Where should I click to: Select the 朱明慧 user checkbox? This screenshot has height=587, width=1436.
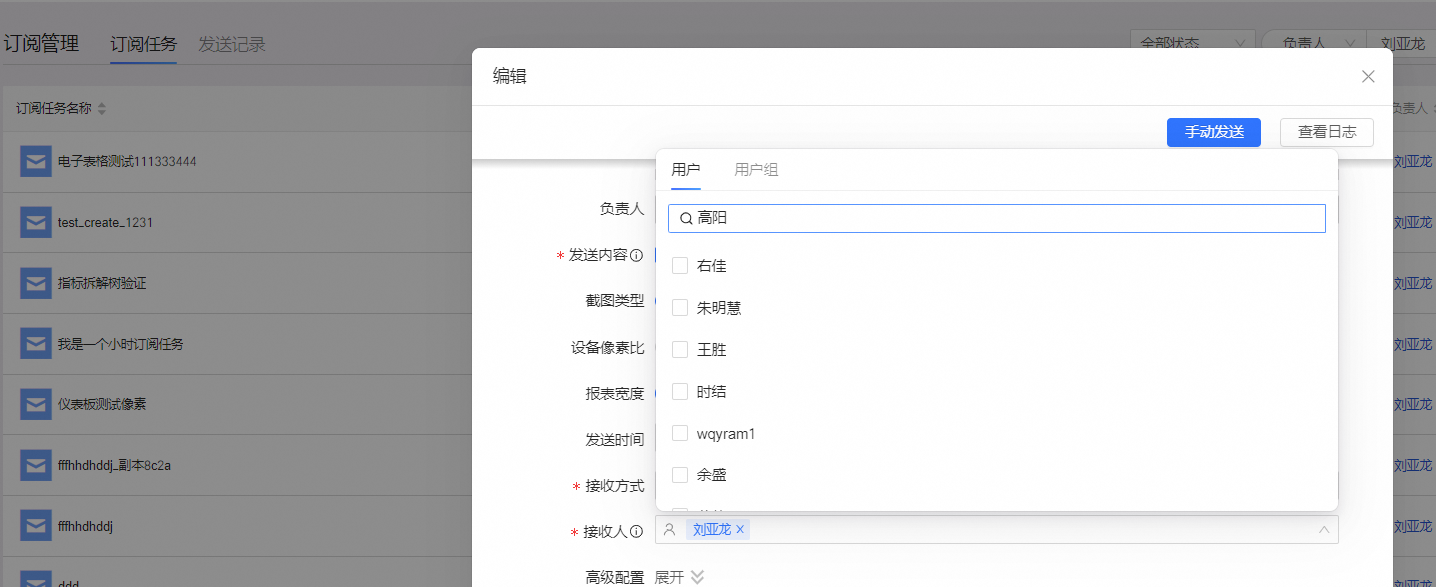pyautogui.click(x=680, y=308)
